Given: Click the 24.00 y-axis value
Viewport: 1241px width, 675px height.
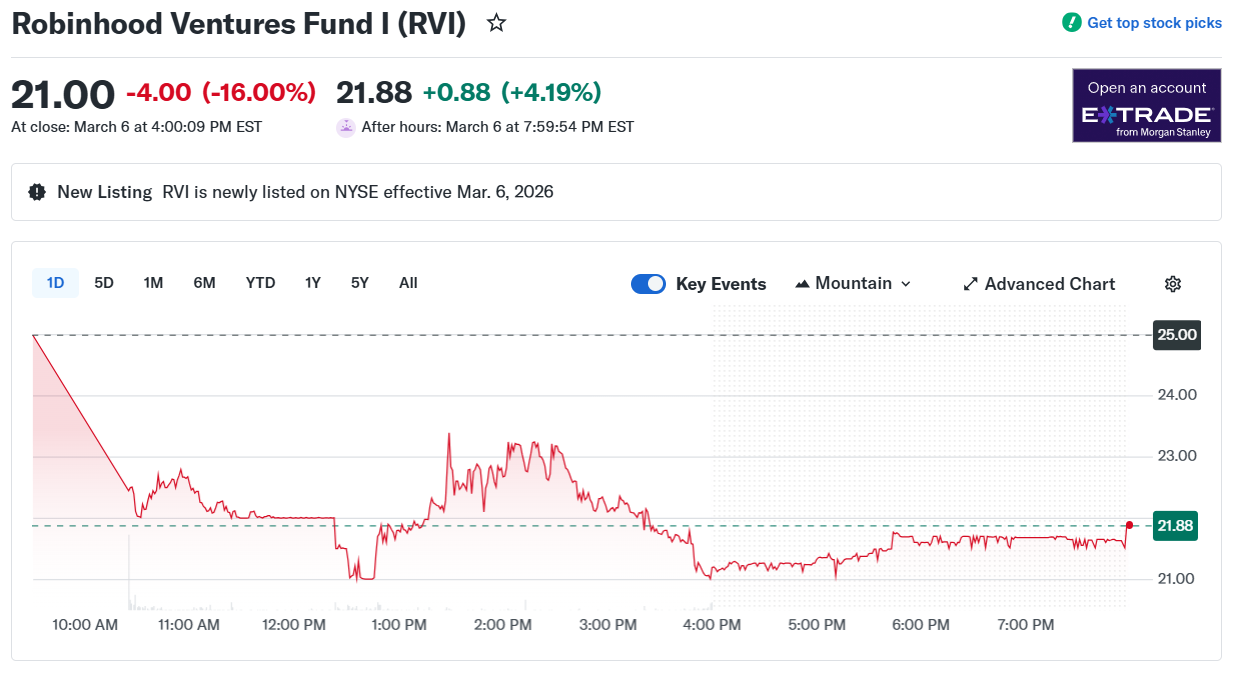Looking at the screenshot, I should click(1177, 395).
